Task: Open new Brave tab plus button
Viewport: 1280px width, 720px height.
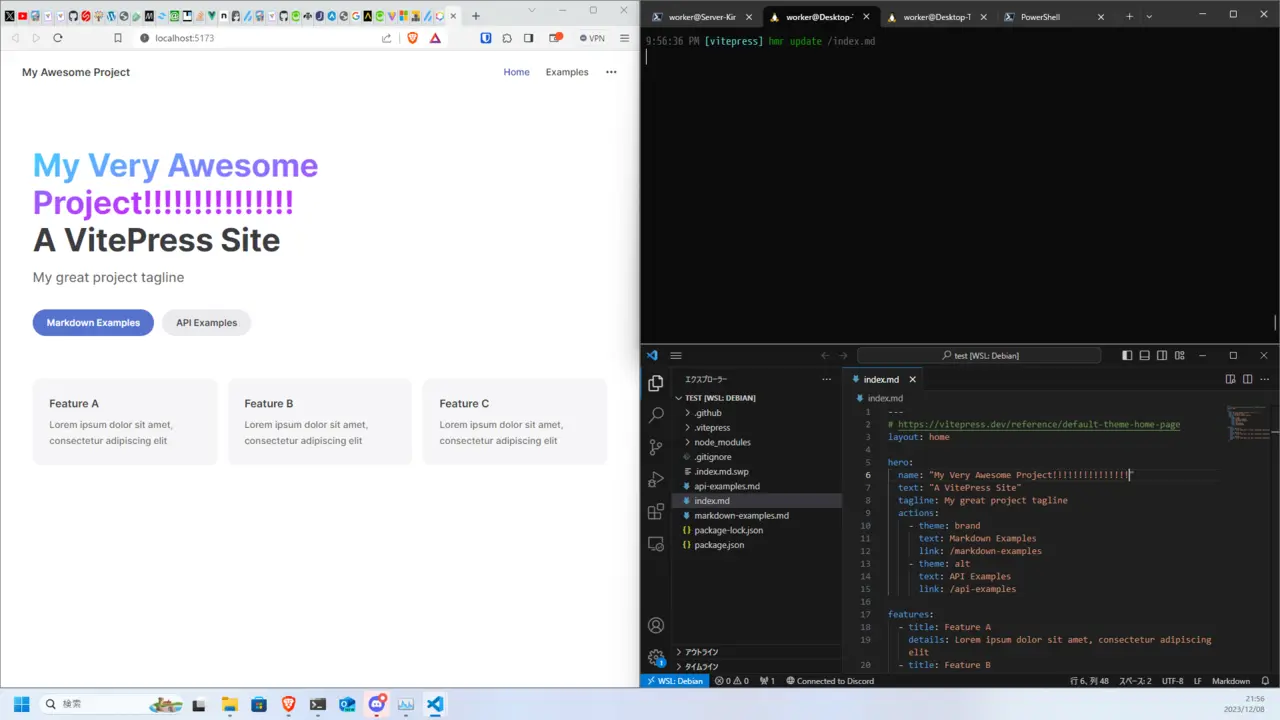Action: (x=476, y=16)
